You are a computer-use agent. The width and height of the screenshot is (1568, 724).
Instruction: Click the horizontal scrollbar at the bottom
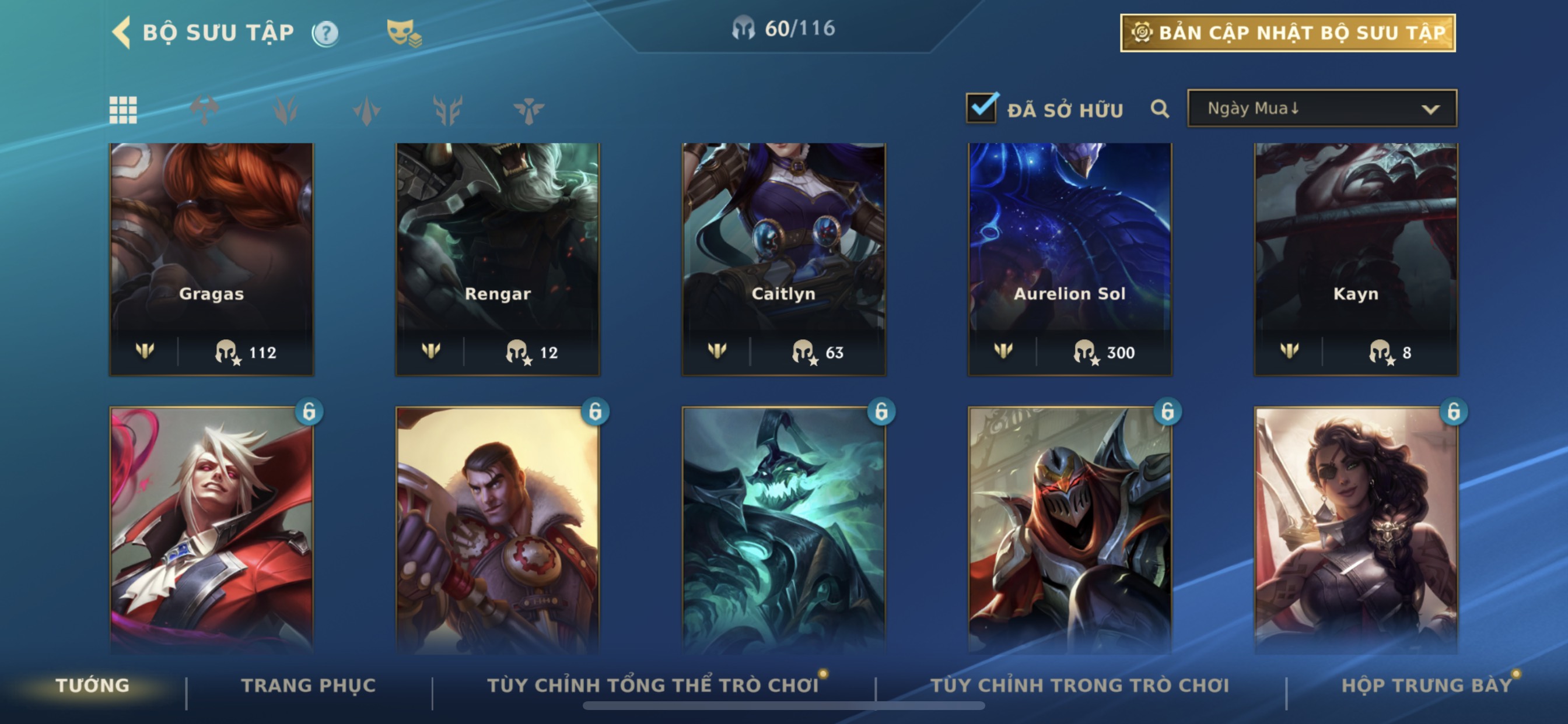pyautogui.click(x=783, y=706)
